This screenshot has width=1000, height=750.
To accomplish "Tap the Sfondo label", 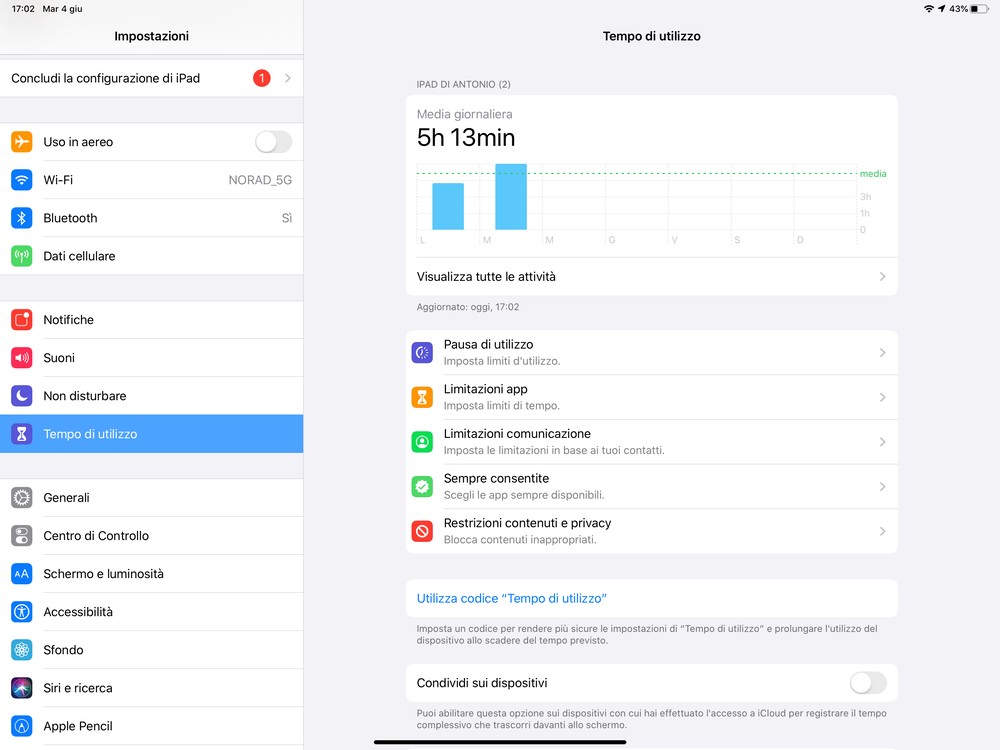I will pyautogui.click(x=63, y=650).
